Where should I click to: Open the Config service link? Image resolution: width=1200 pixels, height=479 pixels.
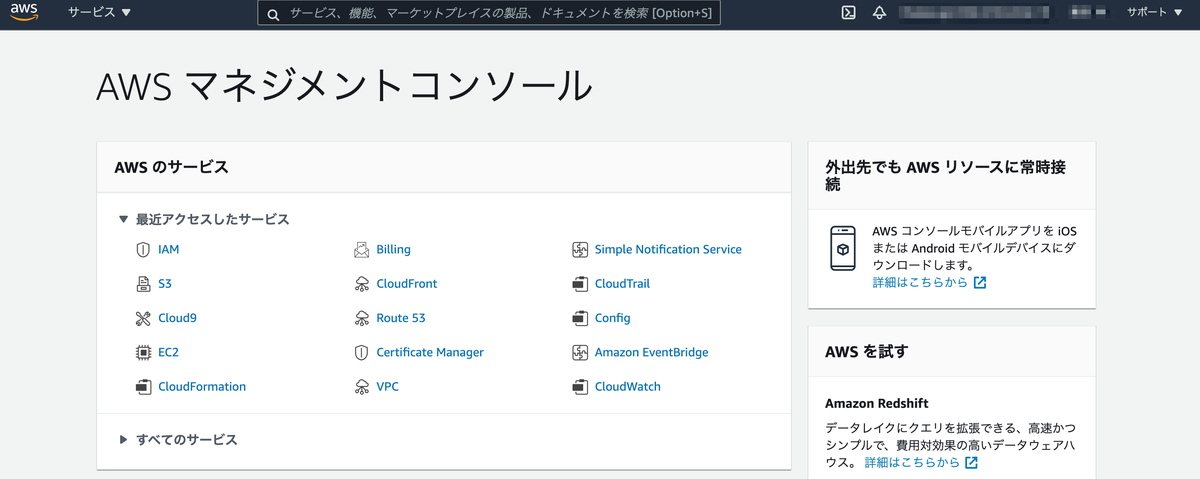pyautogui.click(x=613, y=318)
